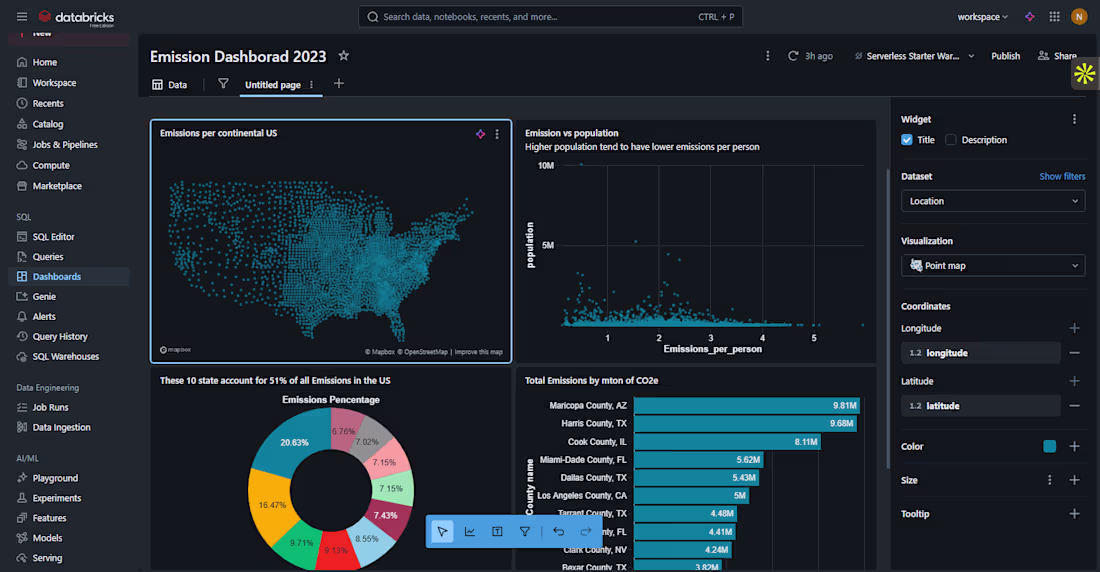
Task: Click the yellow asterisk floating icon
Action: (1085, 74)
